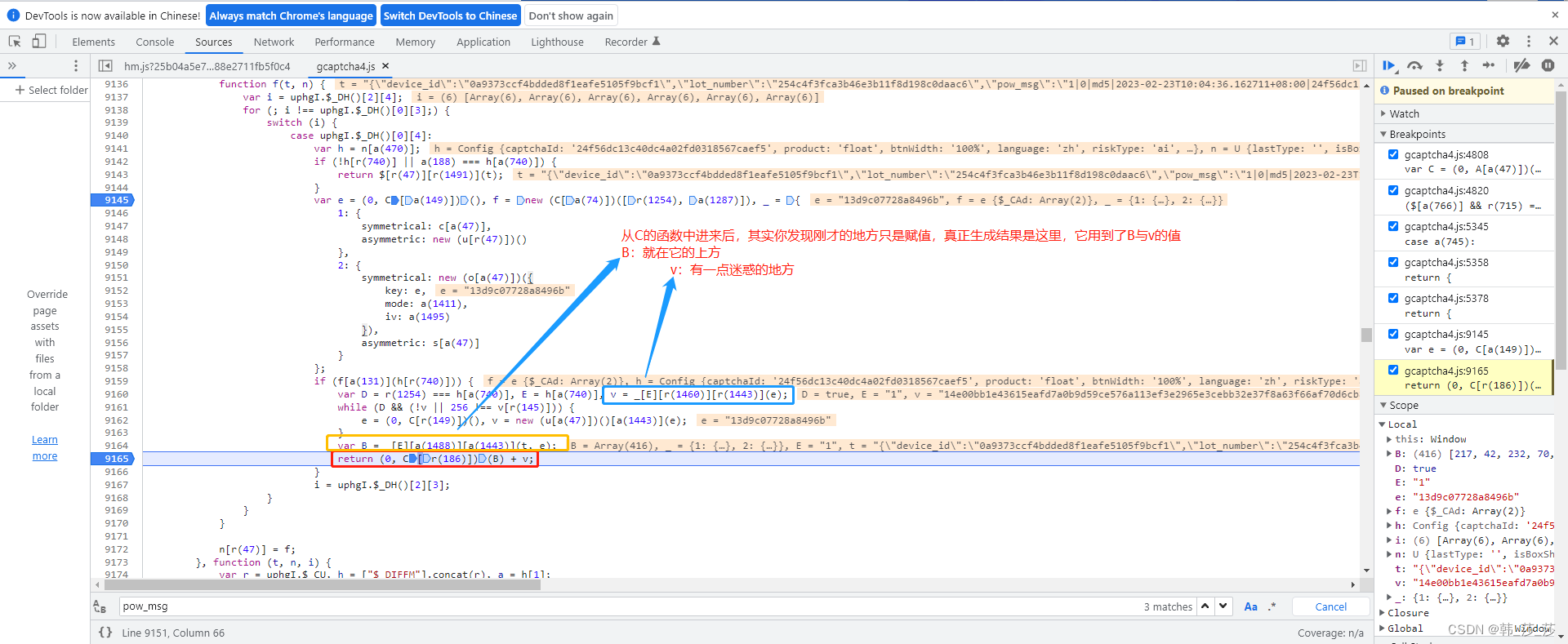Click Always match Chrome's language

[x=291, y=16]
